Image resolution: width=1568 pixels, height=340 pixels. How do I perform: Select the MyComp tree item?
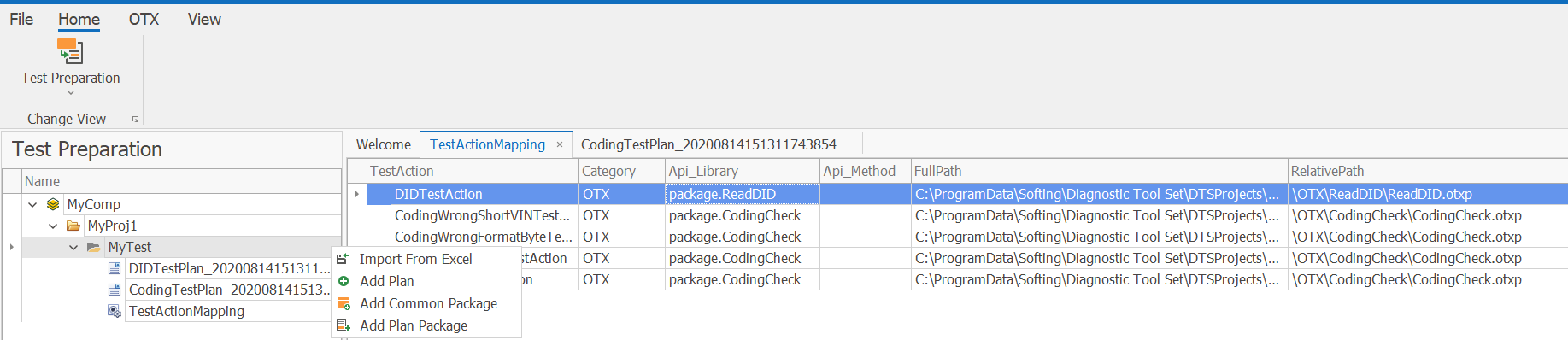94,204
